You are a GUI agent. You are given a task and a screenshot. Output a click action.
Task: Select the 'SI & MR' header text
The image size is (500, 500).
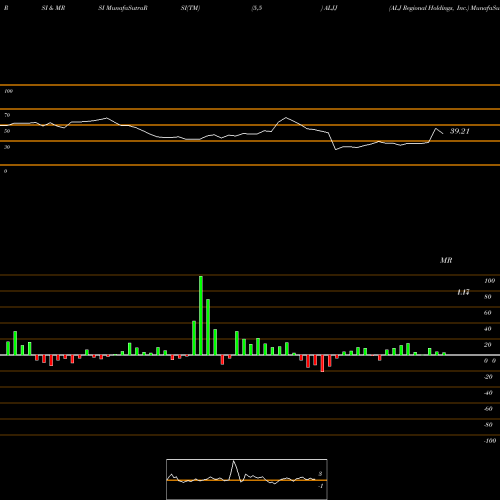click(x=53, y=8)
